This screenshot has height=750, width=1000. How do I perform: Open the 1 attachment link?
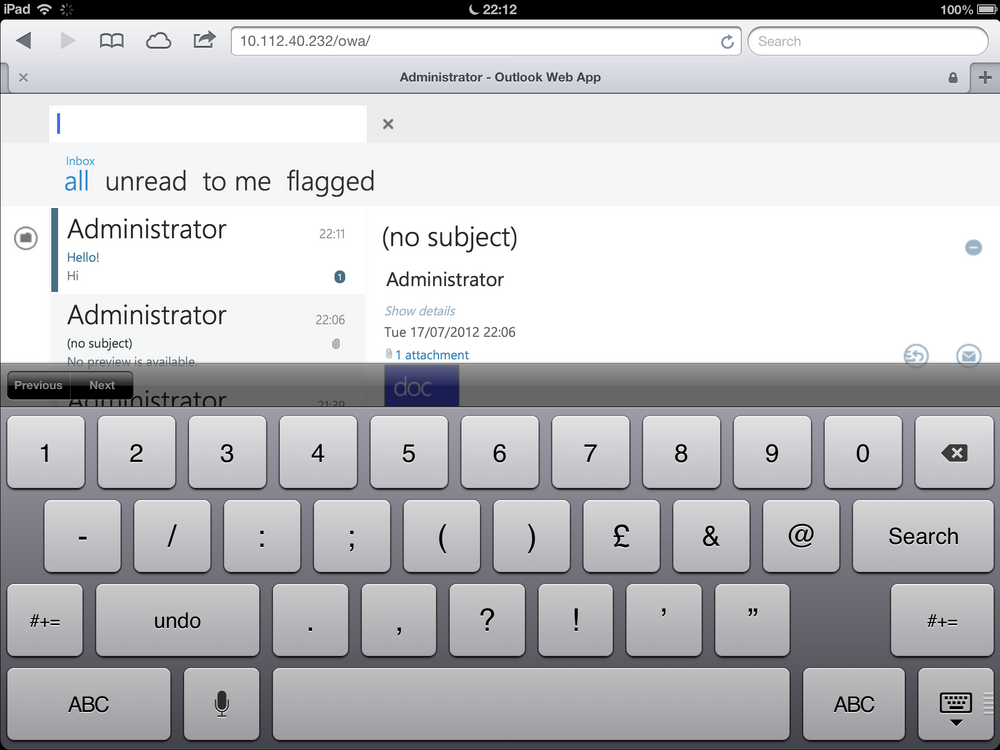tap(432, 355)
